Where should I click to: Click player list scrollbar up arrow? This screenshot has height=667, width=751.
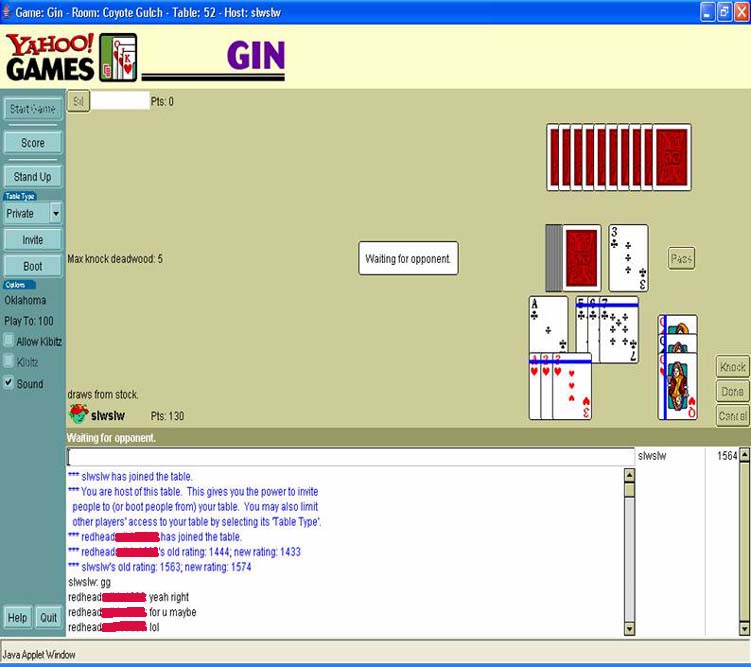744,455
